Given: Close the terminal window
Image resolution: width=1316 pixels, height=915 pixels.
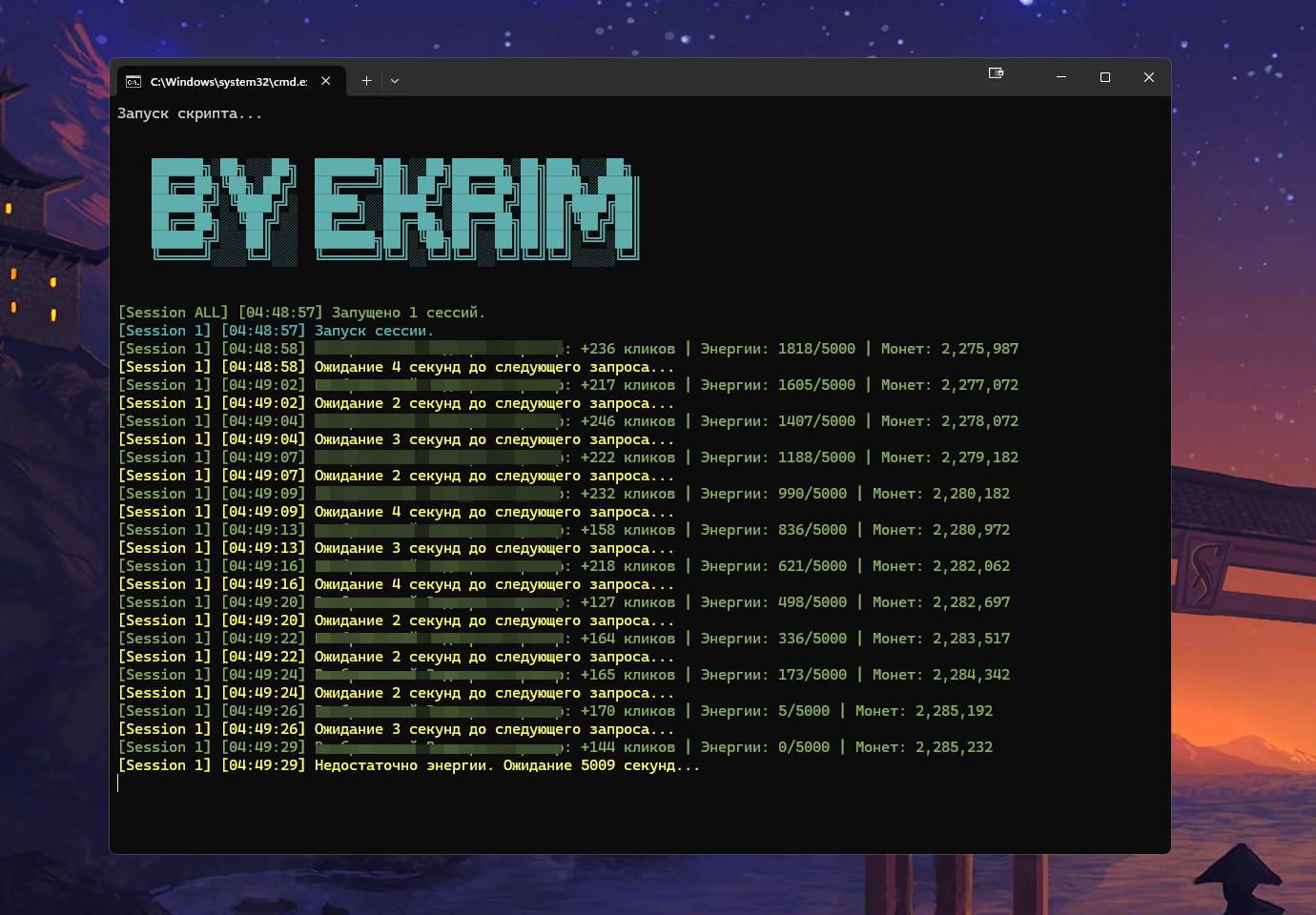Looking at the screenshot, I should tap(1149, 77).
